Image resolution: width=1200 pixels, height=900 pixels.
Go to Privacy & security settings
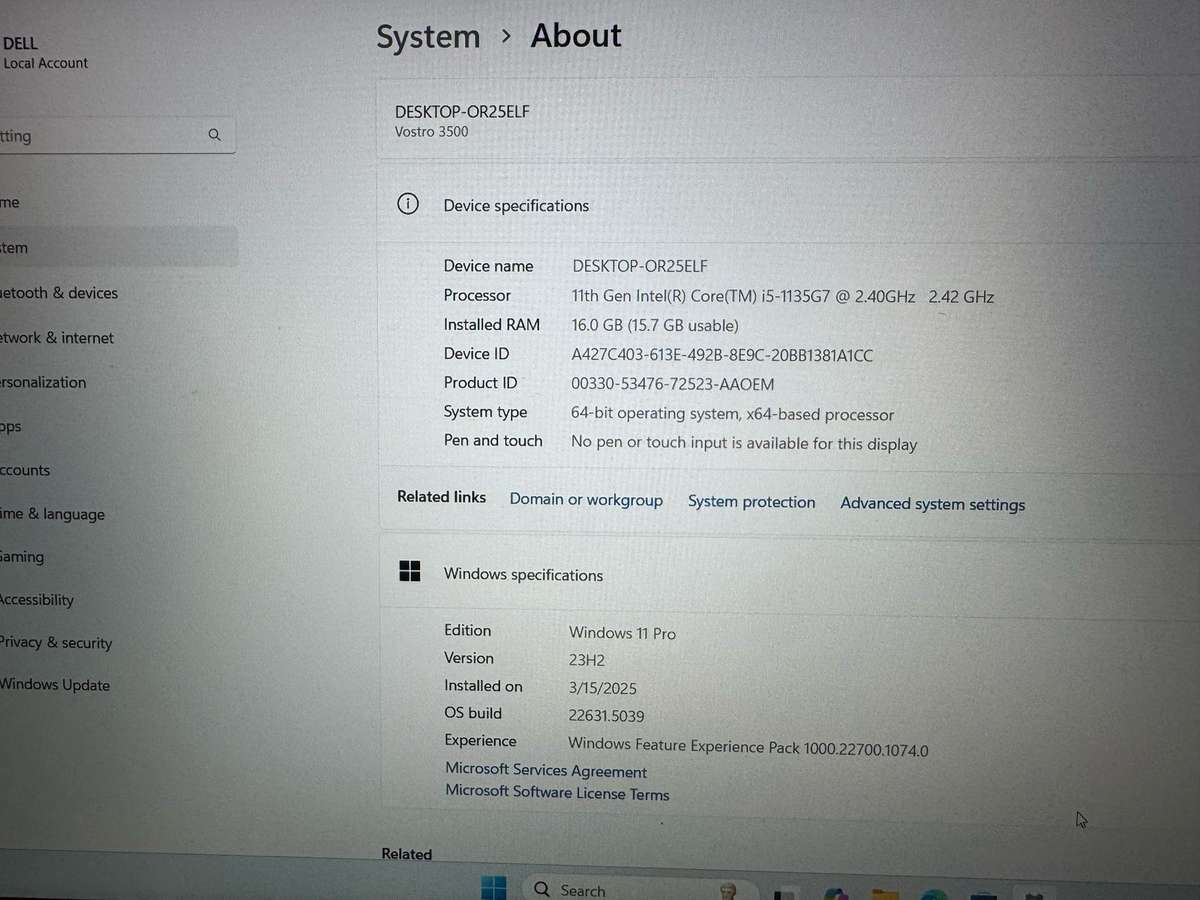point(56,642)
